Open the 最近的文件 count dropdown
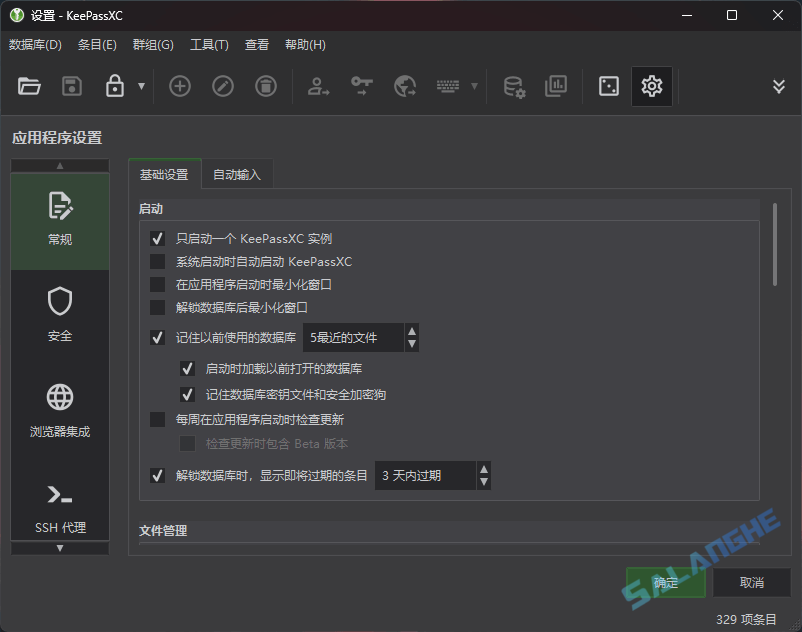Image resolution: width=802 pixels, height=632 pixels. click(x=350, y=337)
